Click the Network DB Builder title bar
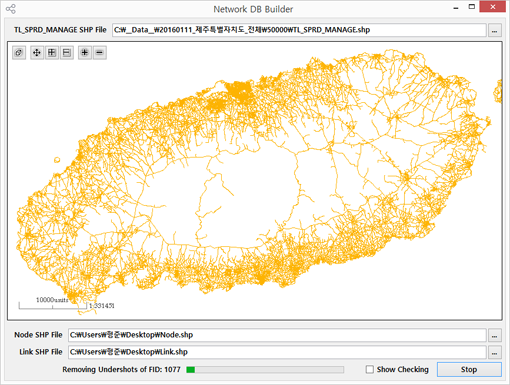The width and height of the screenshot is (510, 385). pos(253,9)
